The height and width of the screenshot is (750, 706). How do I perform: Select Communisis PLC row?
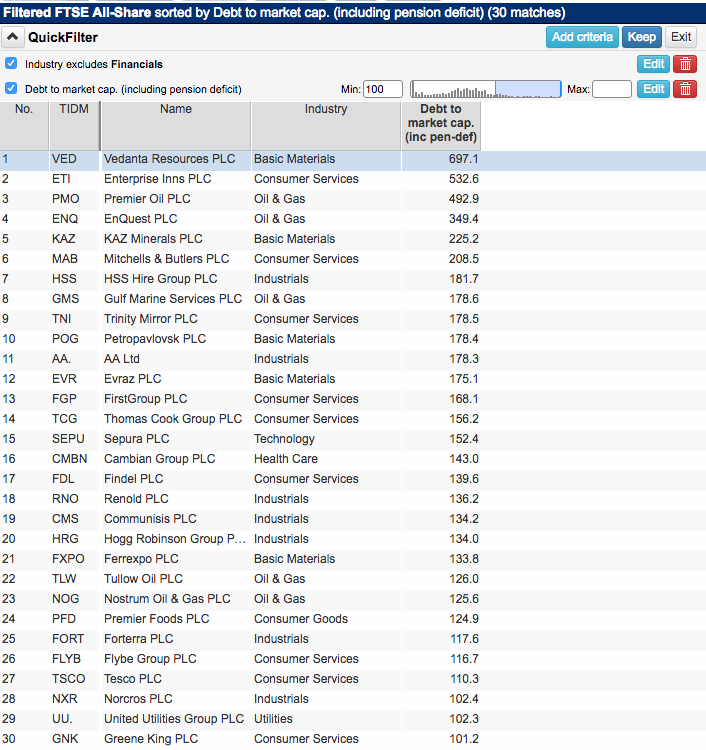click(x=353, y=519)
